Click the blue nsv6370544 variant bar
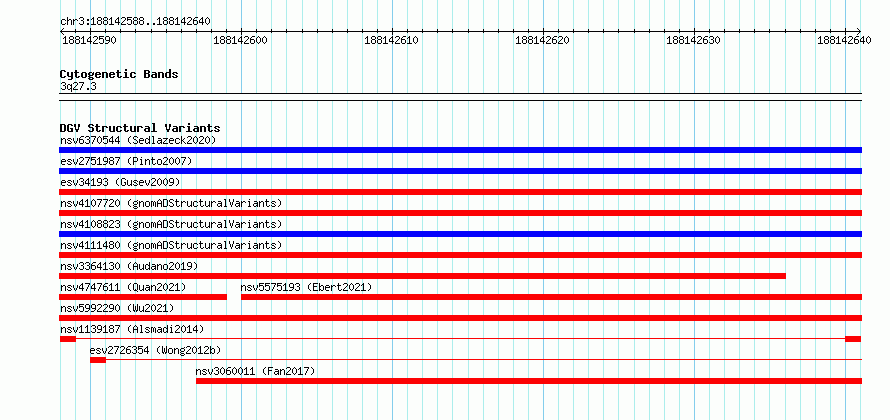Viewport: 890px width, 420px height. point(460,150)
